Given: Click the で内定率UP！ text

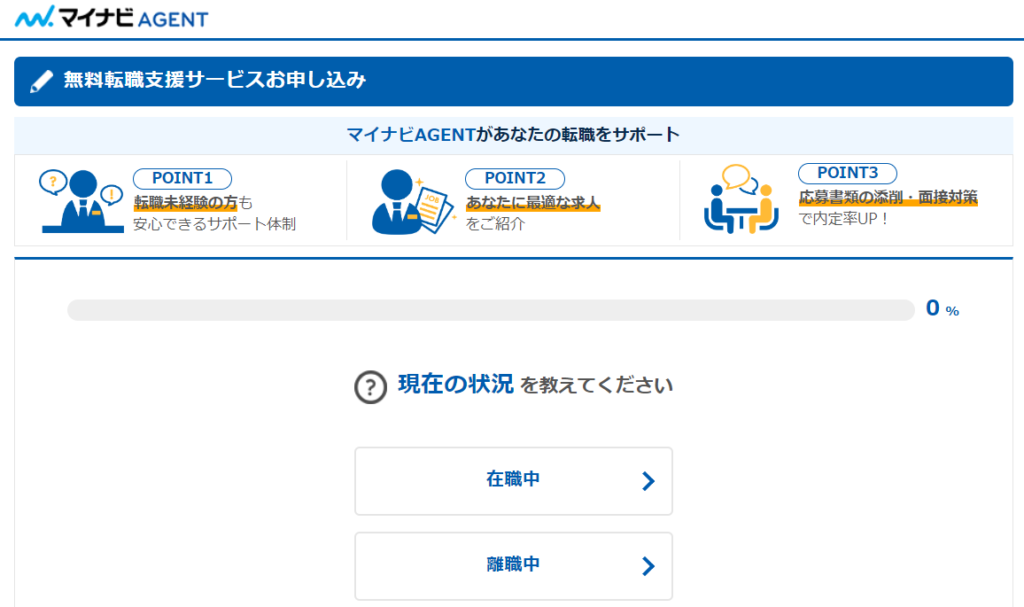Looking at the screenshot, I should pos(843,219).
